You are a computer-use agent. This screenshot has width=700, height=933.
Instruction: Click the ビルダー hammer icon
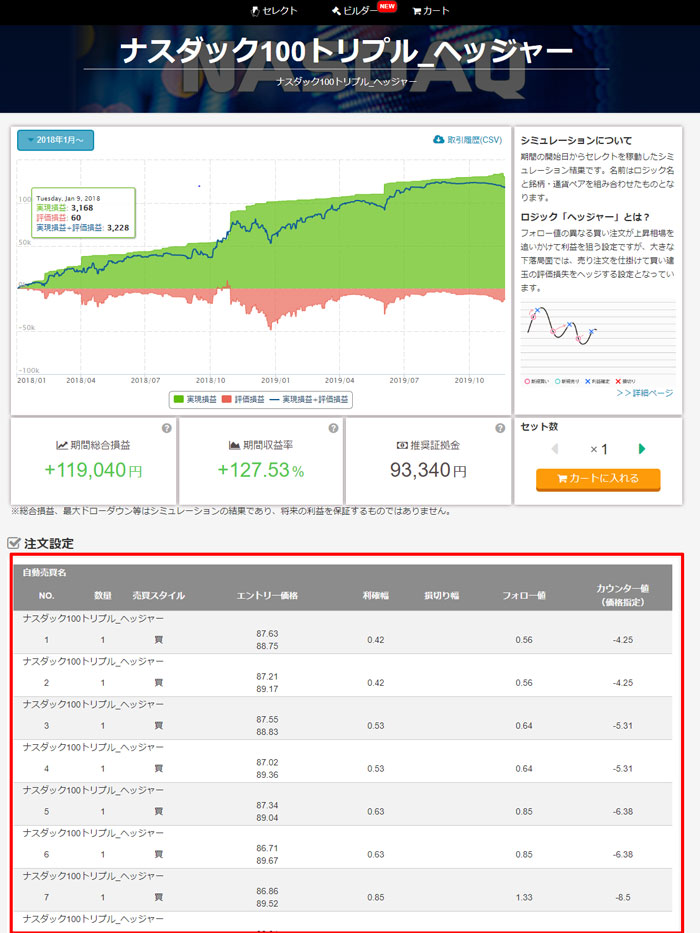pos(336,11)
